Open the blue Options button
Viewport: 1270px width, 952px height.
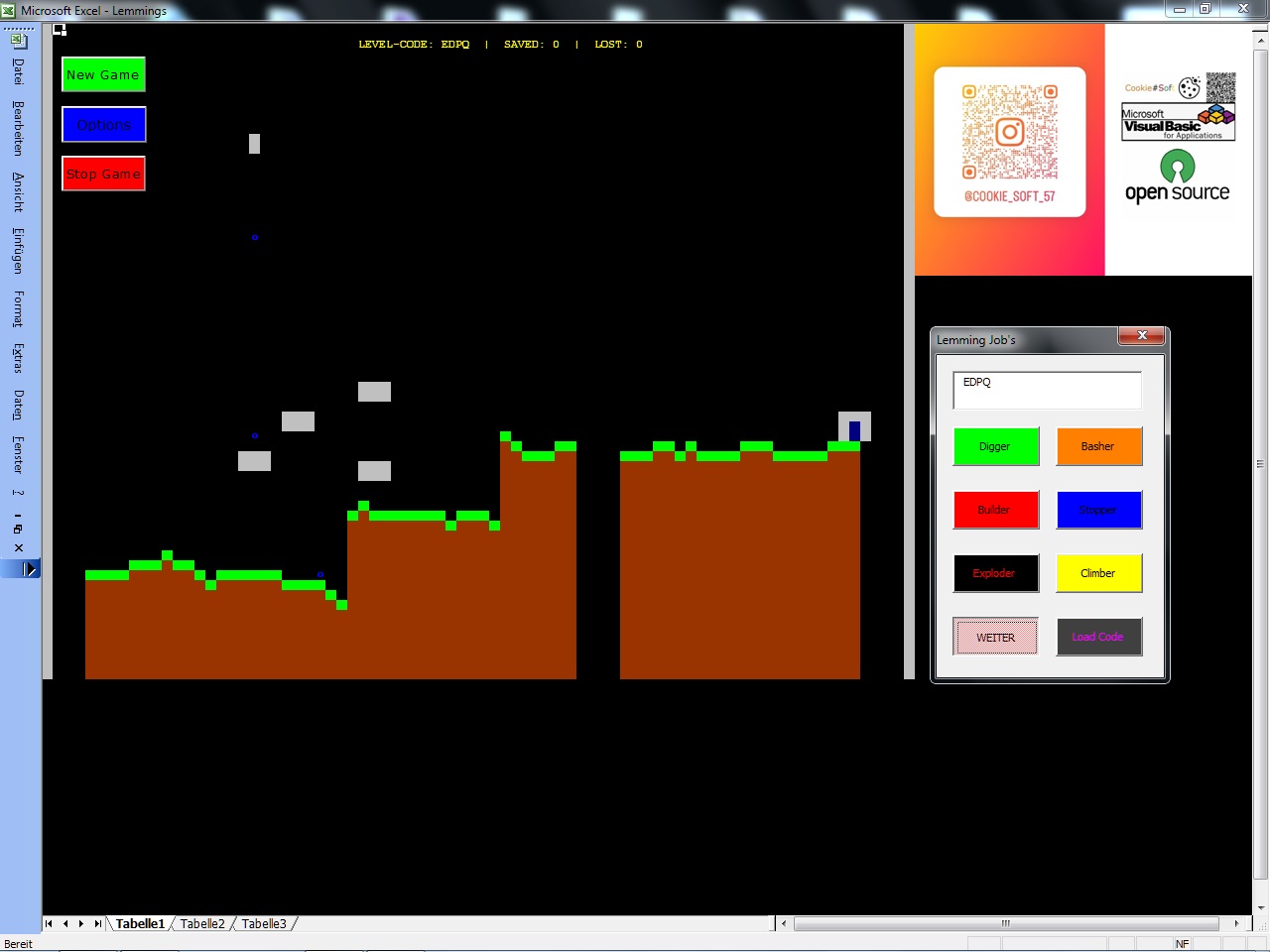pyautogui.click(x=103, y=124)
